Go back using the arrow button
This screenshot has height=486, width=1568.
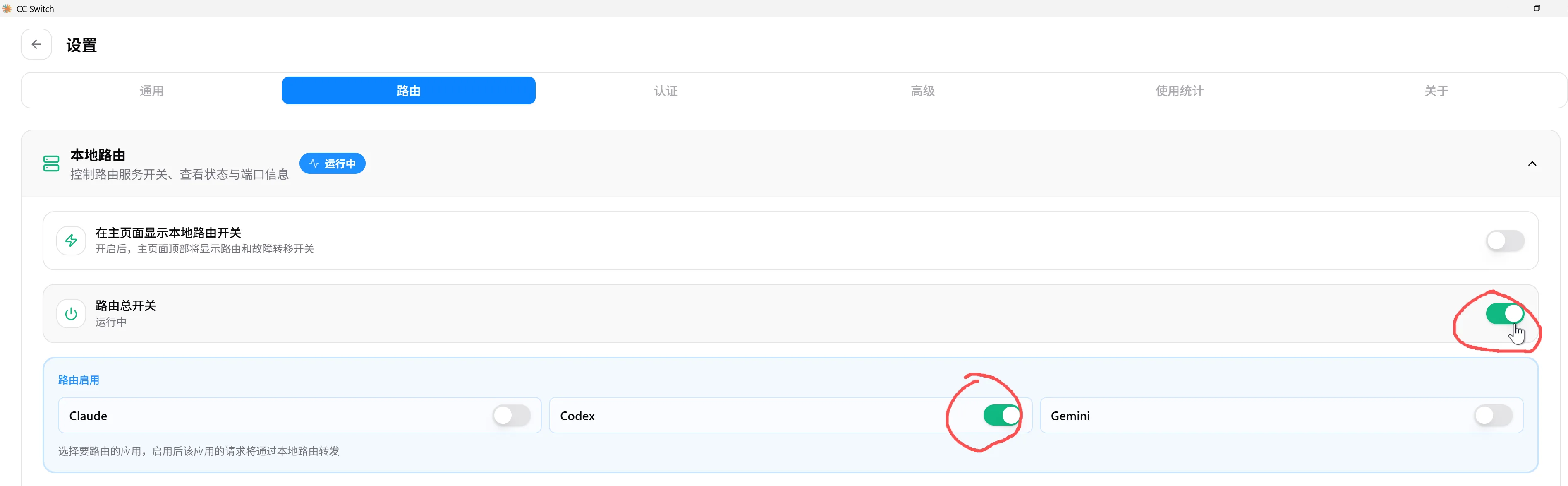pos(36,44)
